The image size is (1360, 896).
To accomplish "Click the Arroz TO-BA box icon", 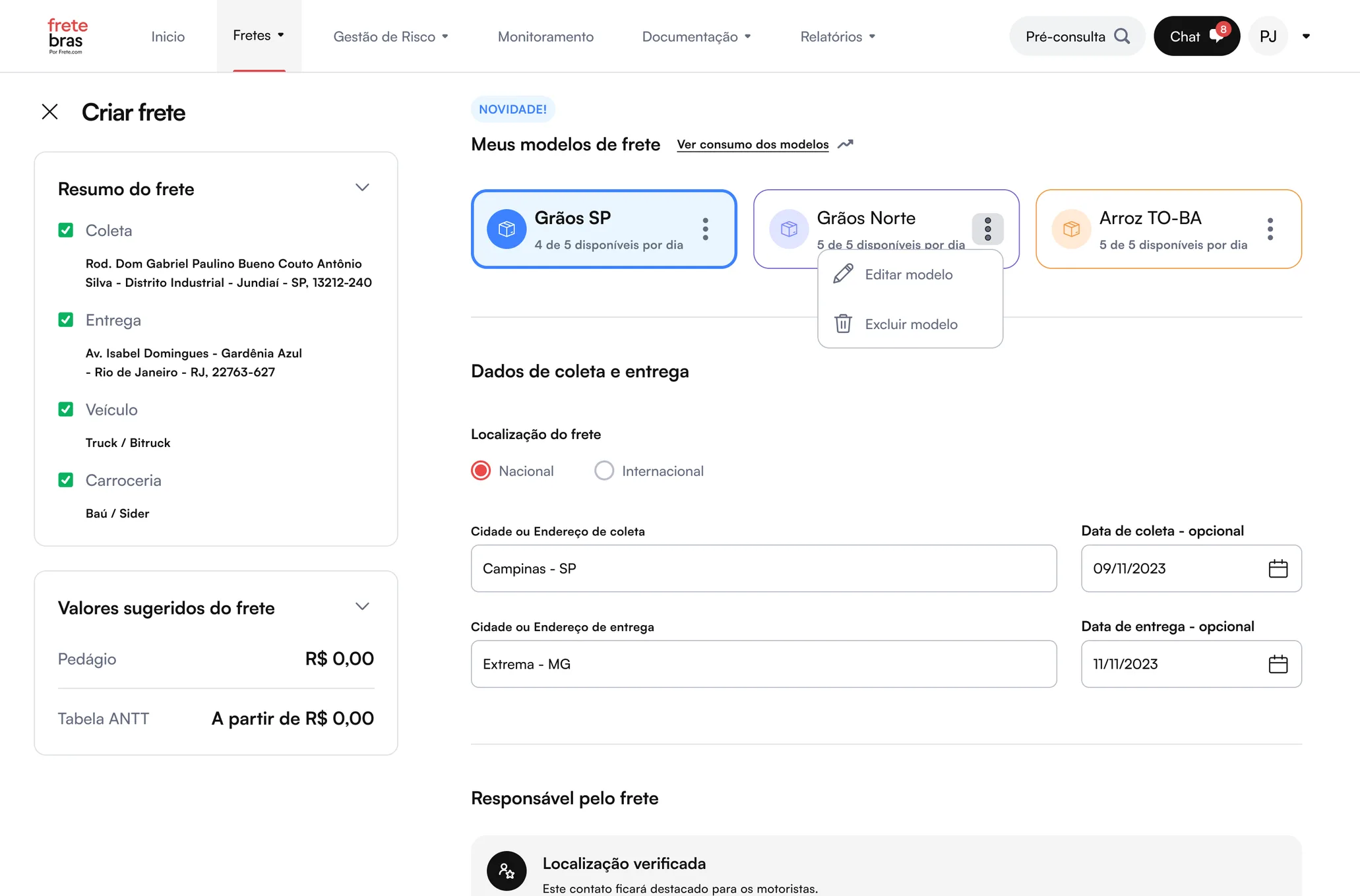I will (x=1071, y=229).
